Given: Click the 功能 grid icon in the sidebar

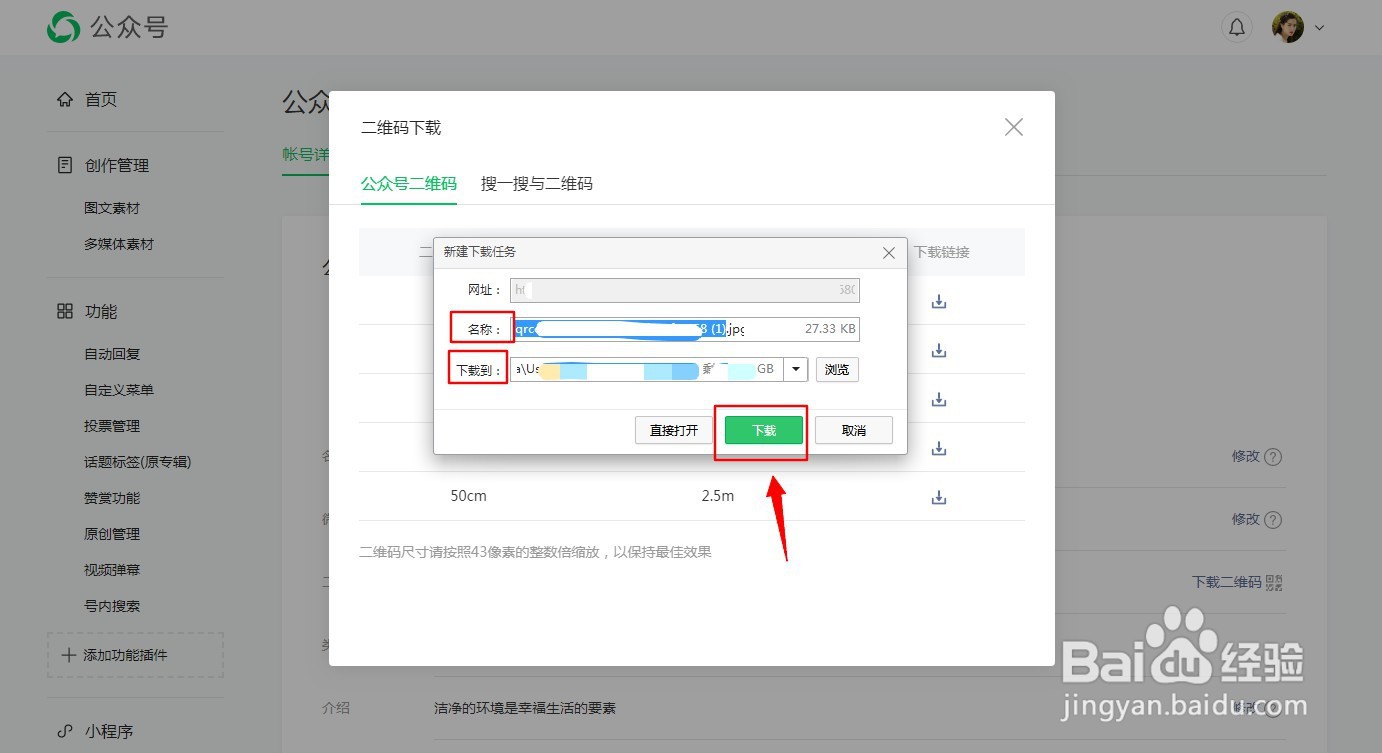Looking at the screenshot, I should (63, 310).
